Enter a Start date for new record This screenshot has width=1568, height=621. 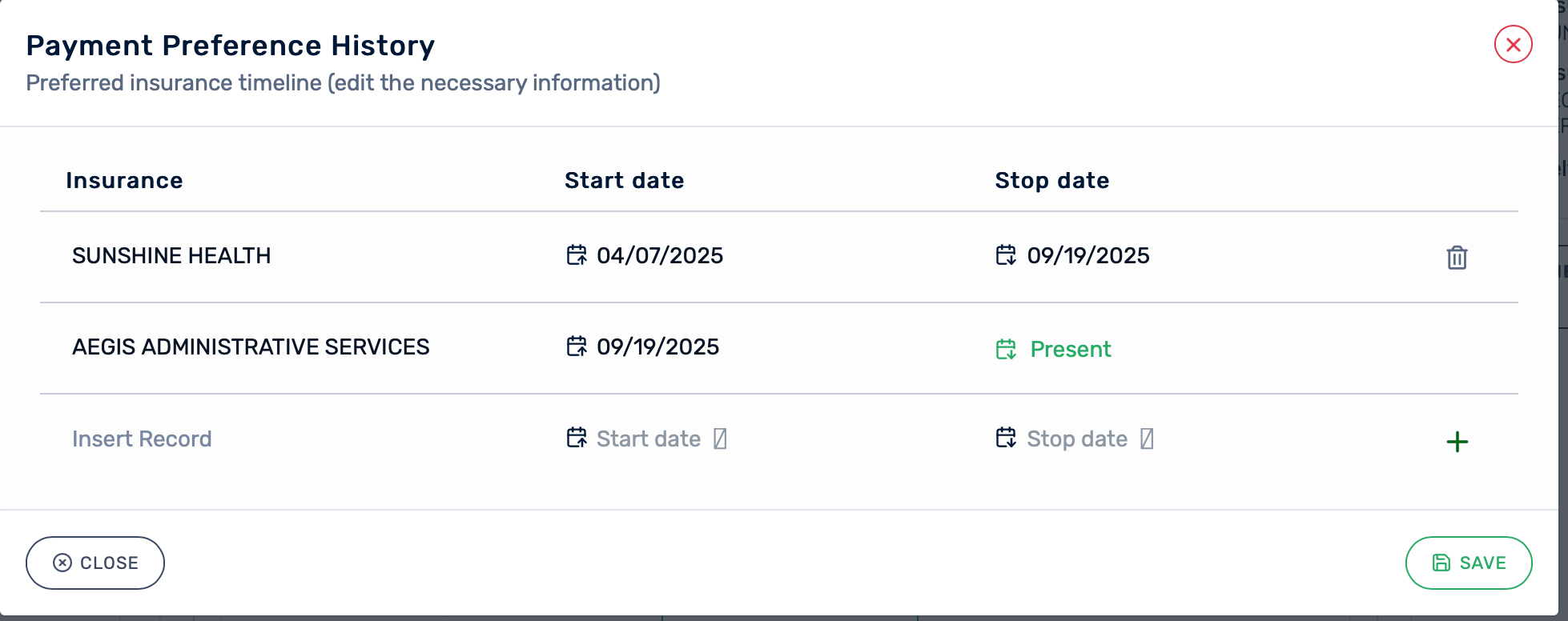(649, 439)
